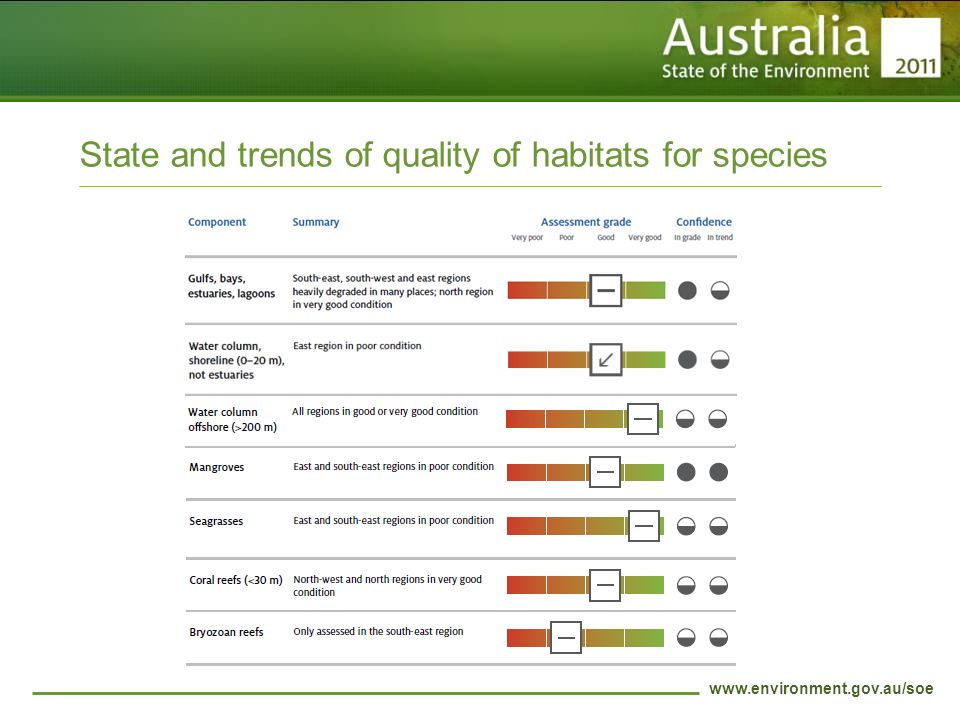Viewport: 960px width, 720px height.
Task: Click the slide title 'State and trends of quality'
Action: coord(453,154)
